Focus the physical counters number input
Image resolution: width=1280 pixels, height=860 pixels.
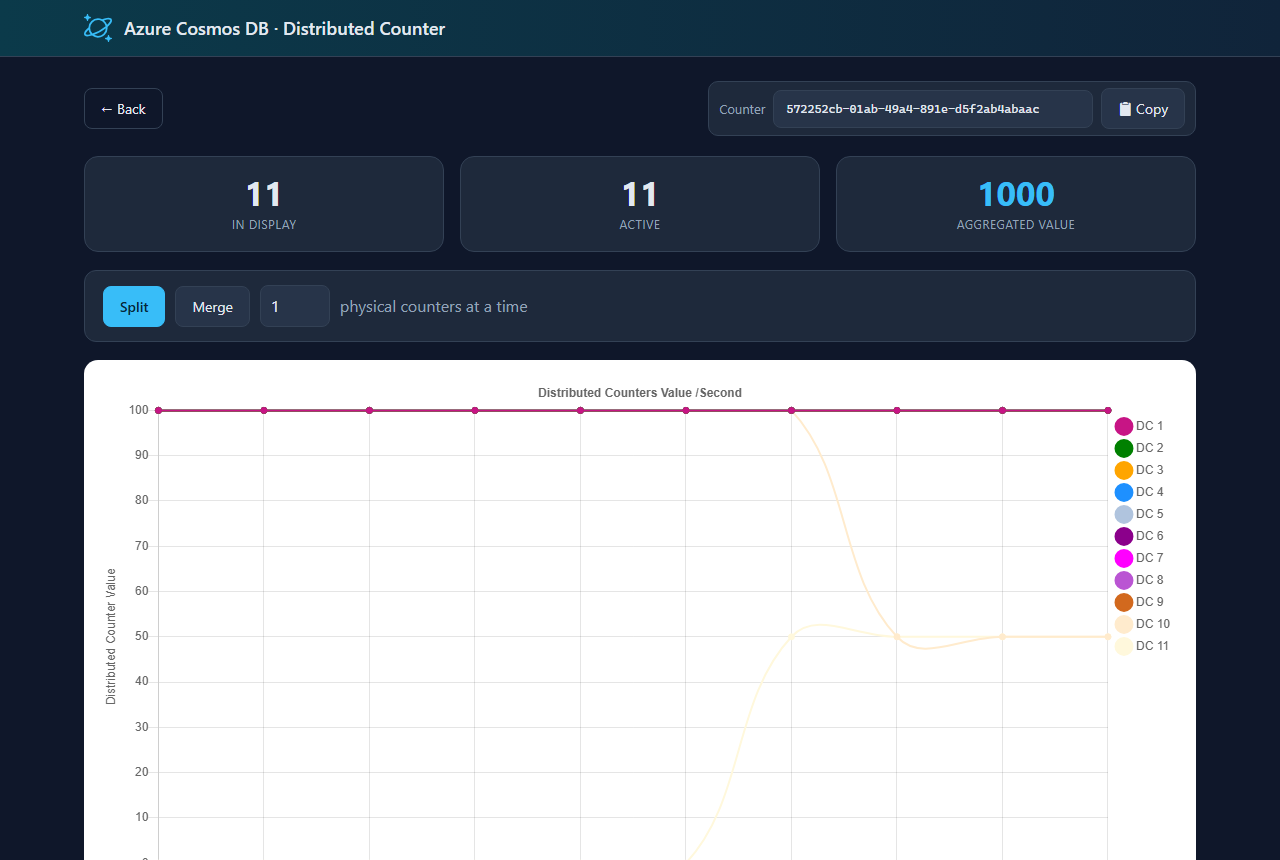tap(295, 306)
